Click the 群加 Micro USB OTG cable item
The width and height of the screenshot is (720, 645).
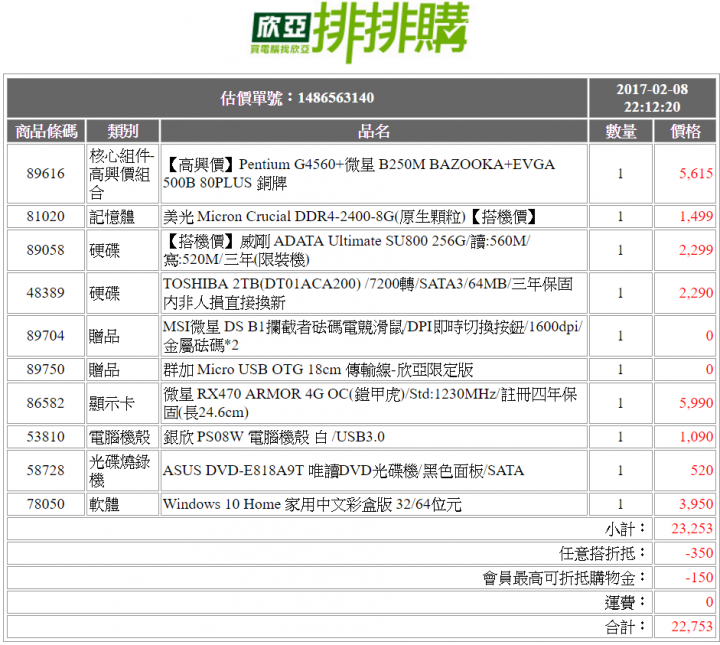(x=318, y=369)
